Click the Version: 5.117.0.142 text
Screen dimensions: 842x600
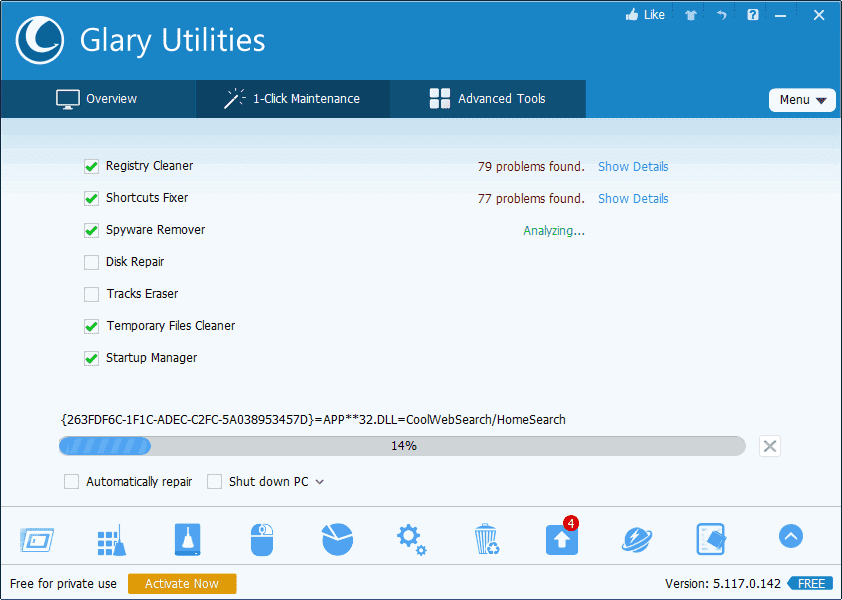pos(723,583)
